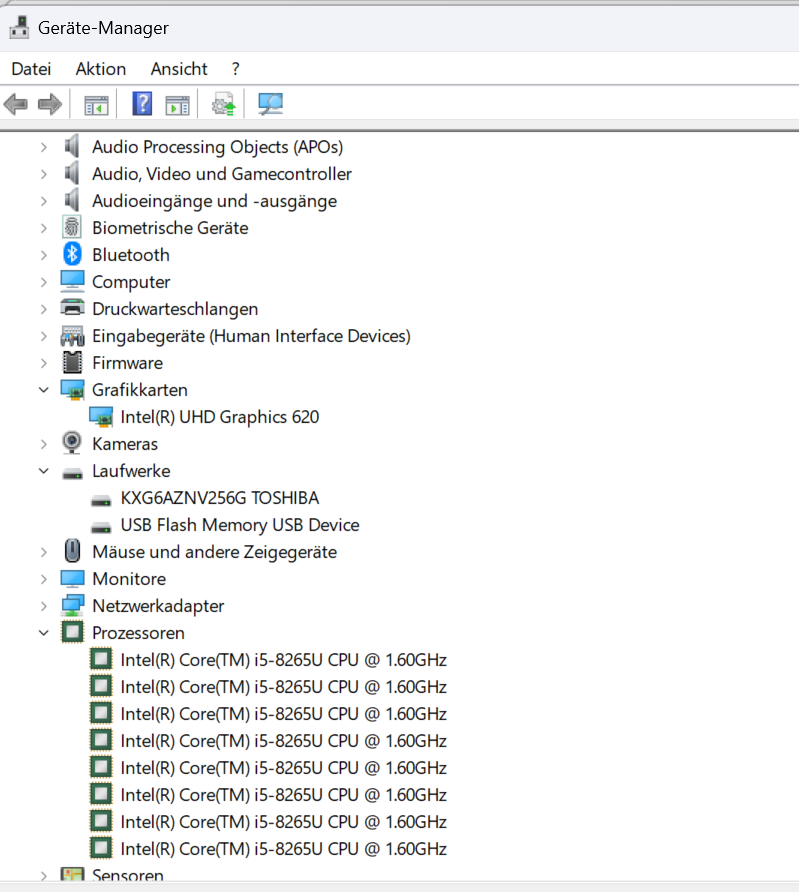Expand the Firmware category

coord(44,363)
